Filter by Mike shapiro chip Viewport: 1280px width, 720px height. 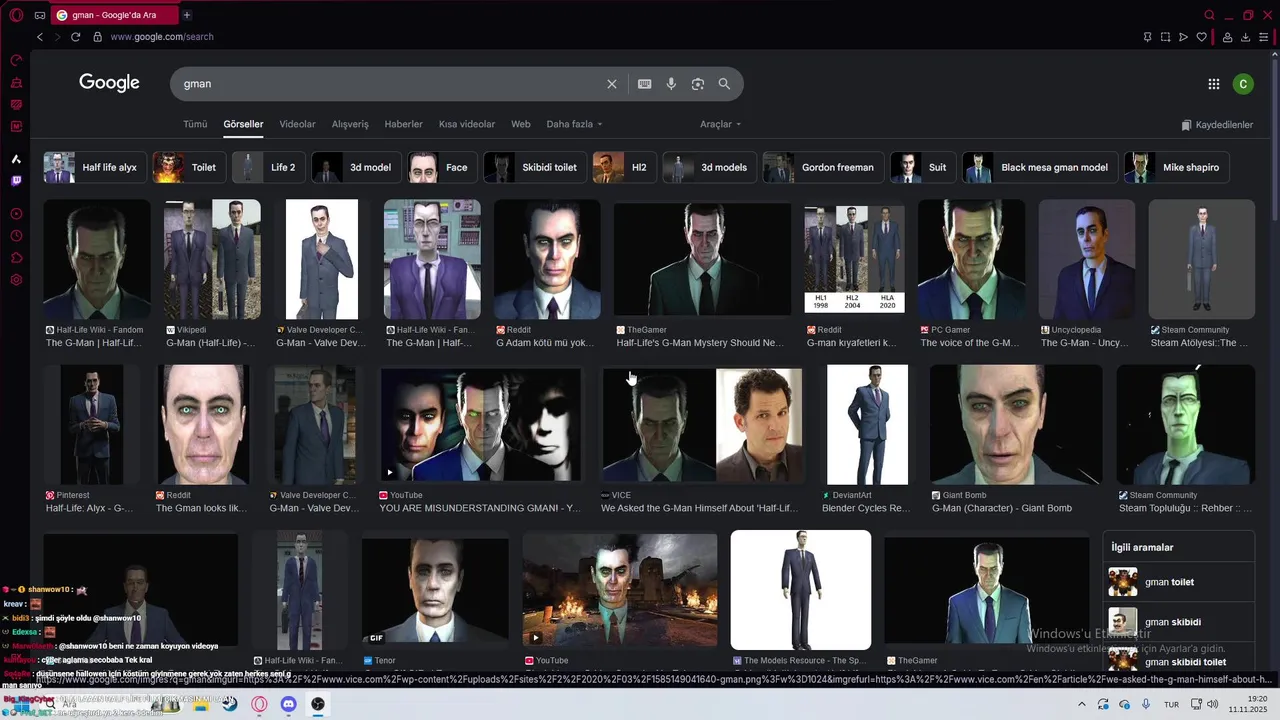[1176, 167]
